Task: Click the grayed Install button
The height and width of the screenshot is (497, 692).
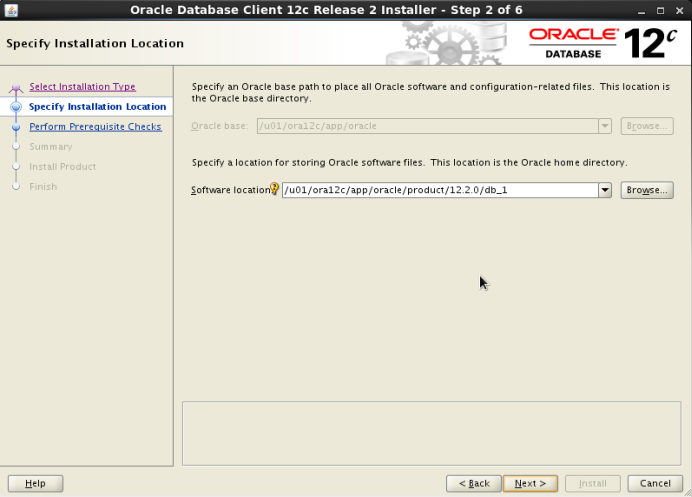Action: coord(593,483)
